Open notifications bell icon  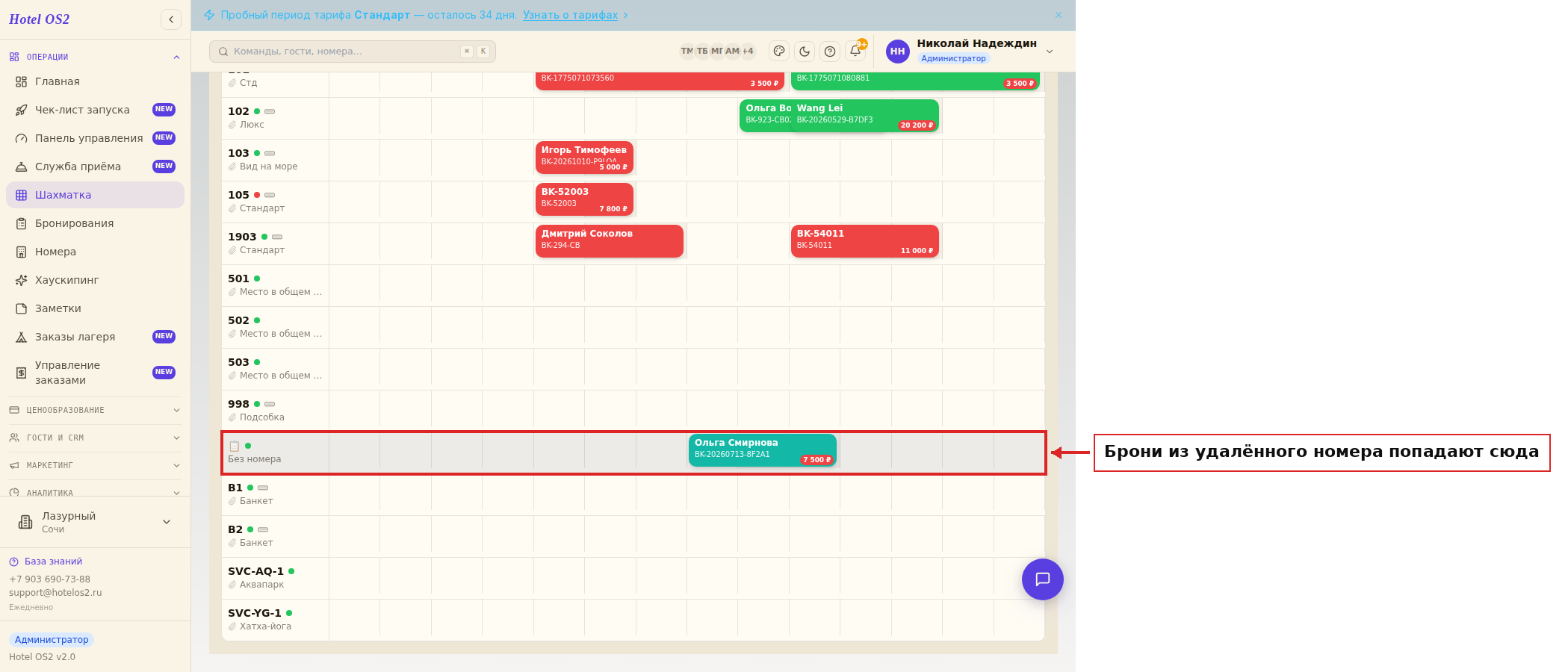[855, 51]
